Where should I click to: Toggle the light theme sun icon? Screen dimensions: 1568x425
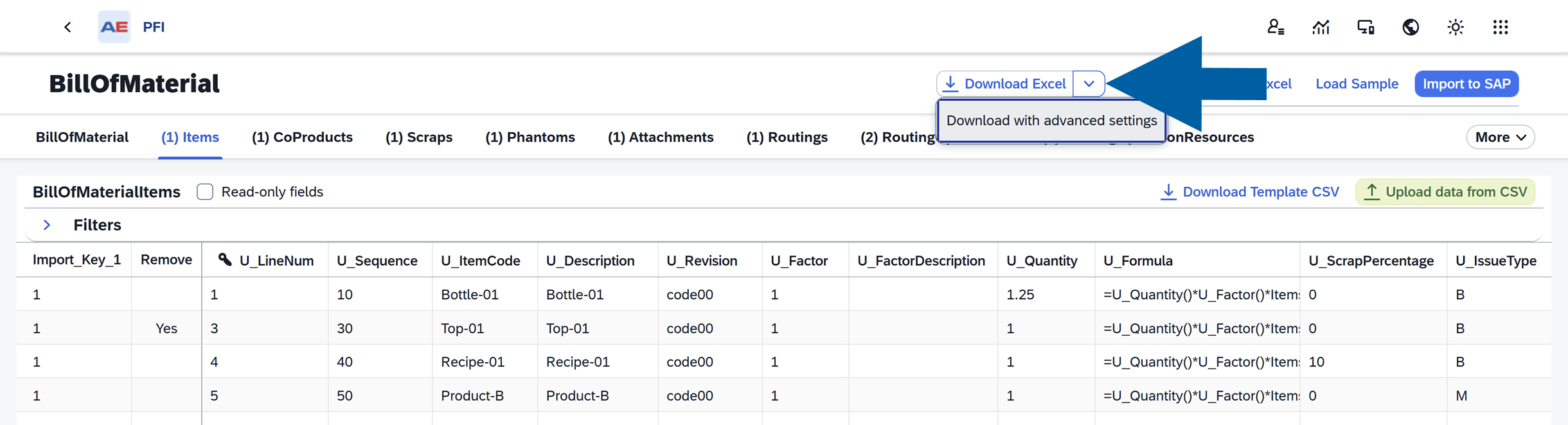[1456, 27]
